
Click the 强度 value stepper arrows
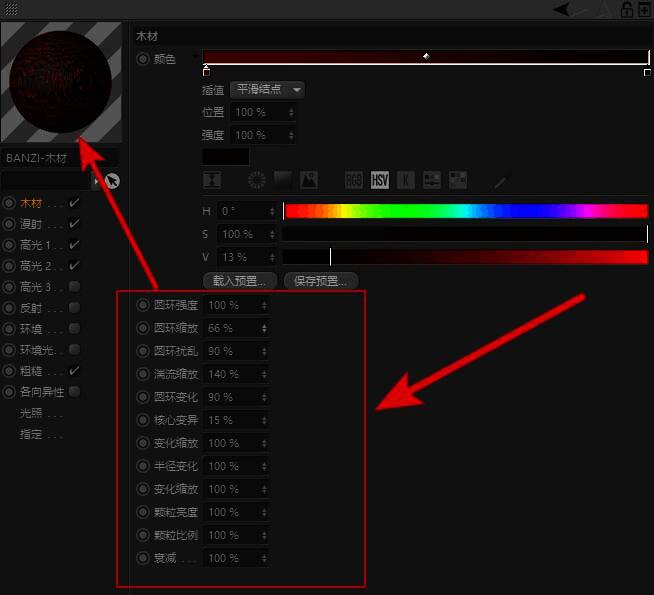point(291,135)
